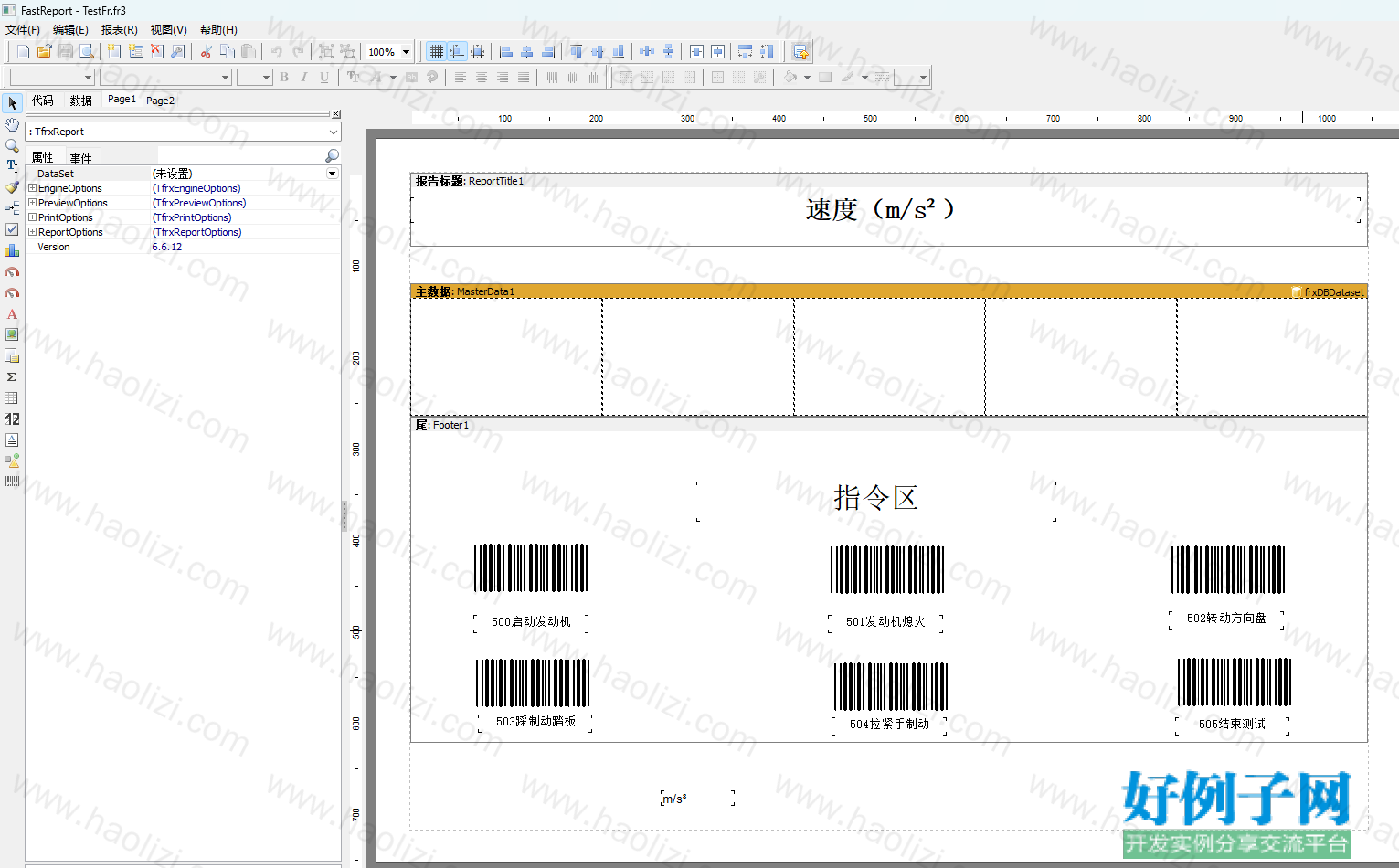Open the style name dropdown
Screen dimensions: 1399x868
[x=89, y=78]
